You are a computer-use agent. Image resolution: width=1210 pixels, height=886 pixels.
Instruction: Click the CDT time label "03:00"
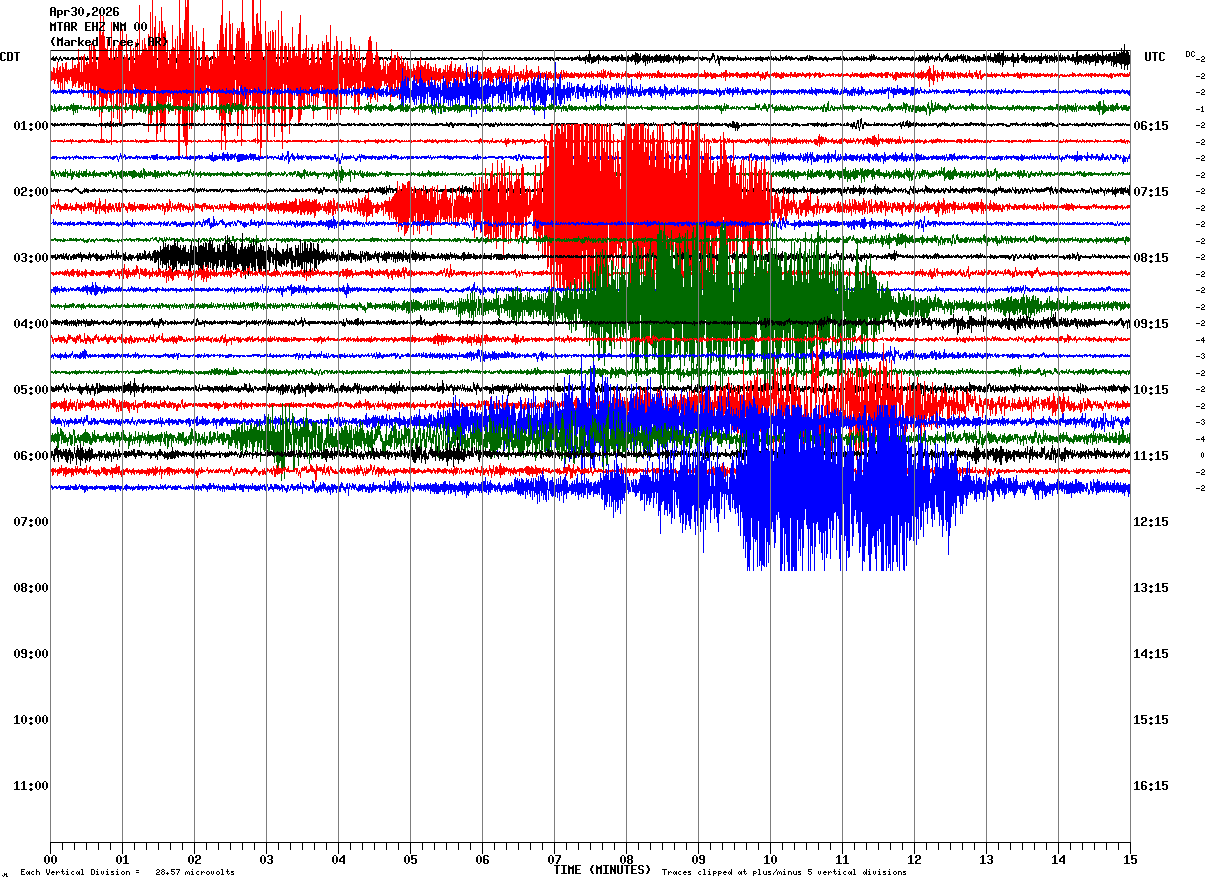31,258
